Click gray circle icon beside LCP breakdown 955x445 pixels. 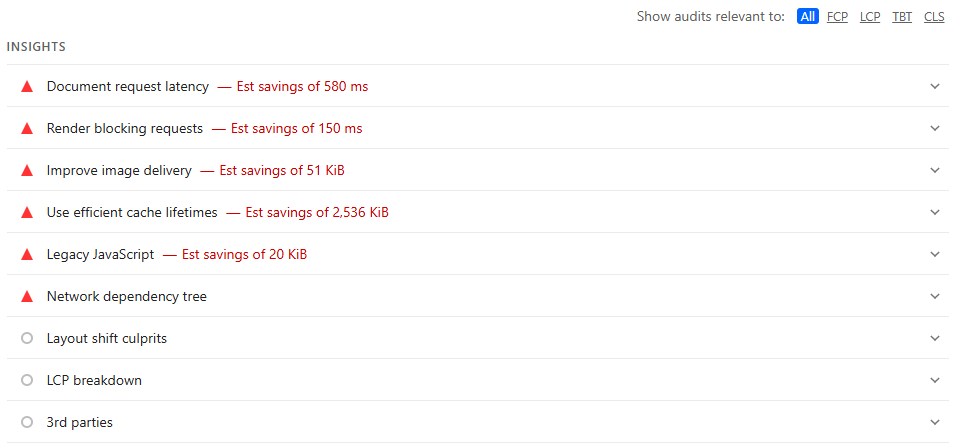click(x=27, y=381)
